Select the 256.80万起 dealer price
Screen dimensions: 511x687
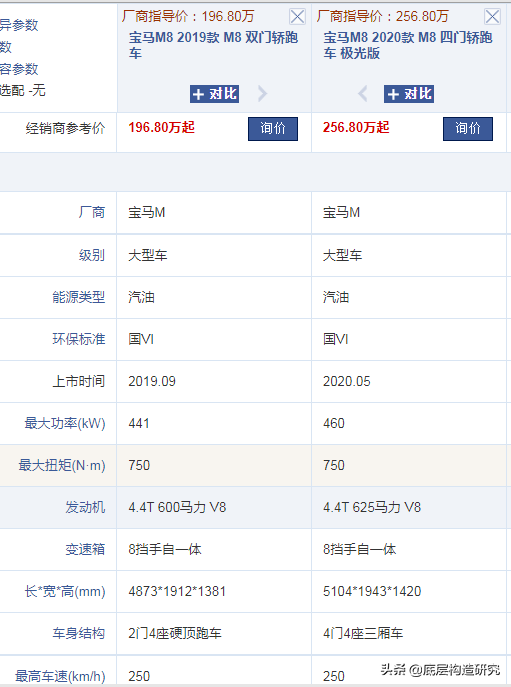(x=356, y=127)
